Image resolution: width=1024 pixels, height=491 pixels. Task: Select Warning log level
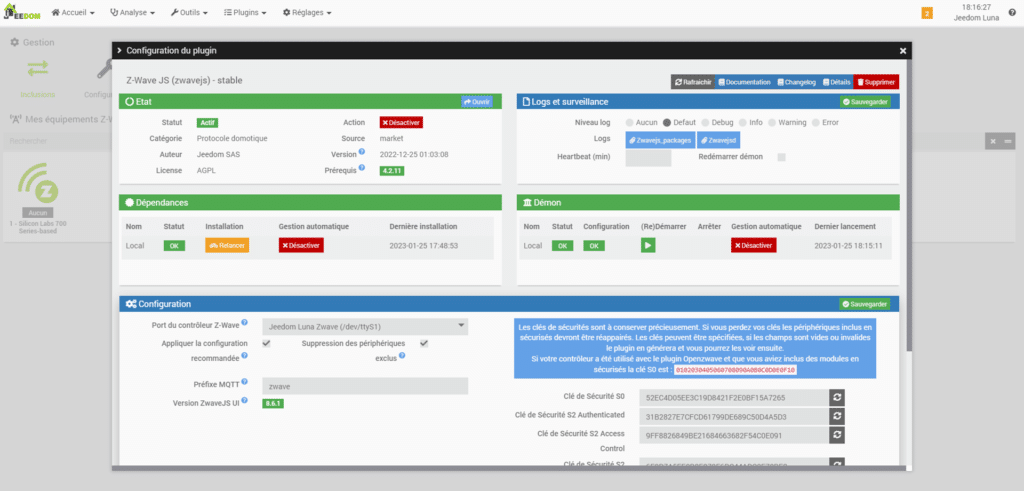(772, 122)
